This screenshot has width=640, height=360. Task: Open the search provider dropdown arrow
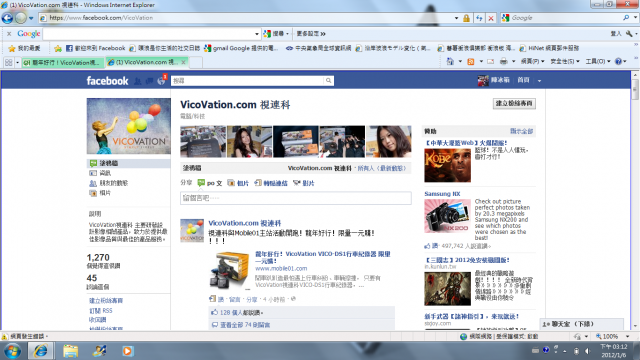tap(636, 18)
